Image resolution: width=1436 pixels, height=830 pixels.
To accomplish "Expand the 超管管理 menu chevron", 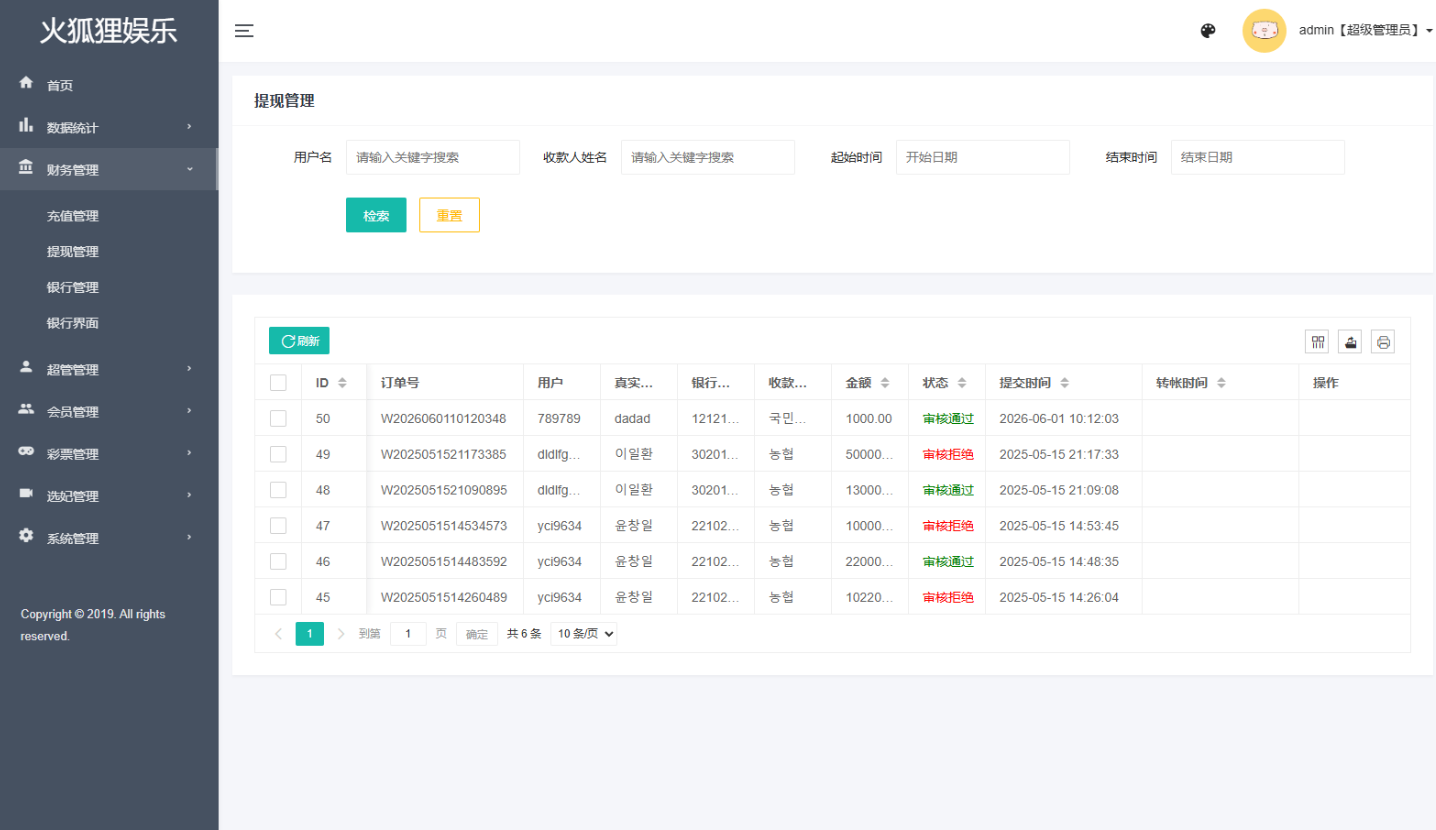I will 189,369.
